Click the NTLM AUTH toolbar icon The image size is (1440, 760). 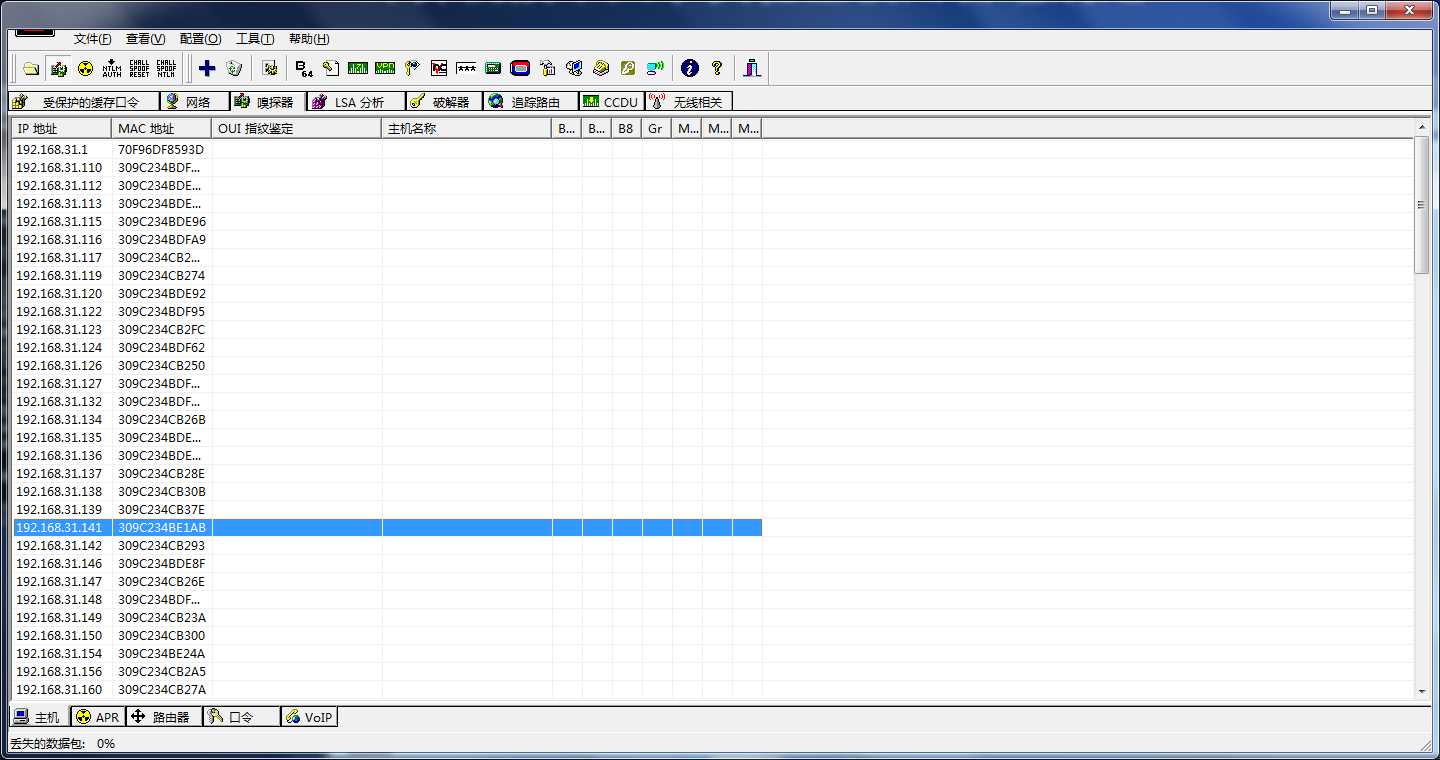(x=112, y=68)
